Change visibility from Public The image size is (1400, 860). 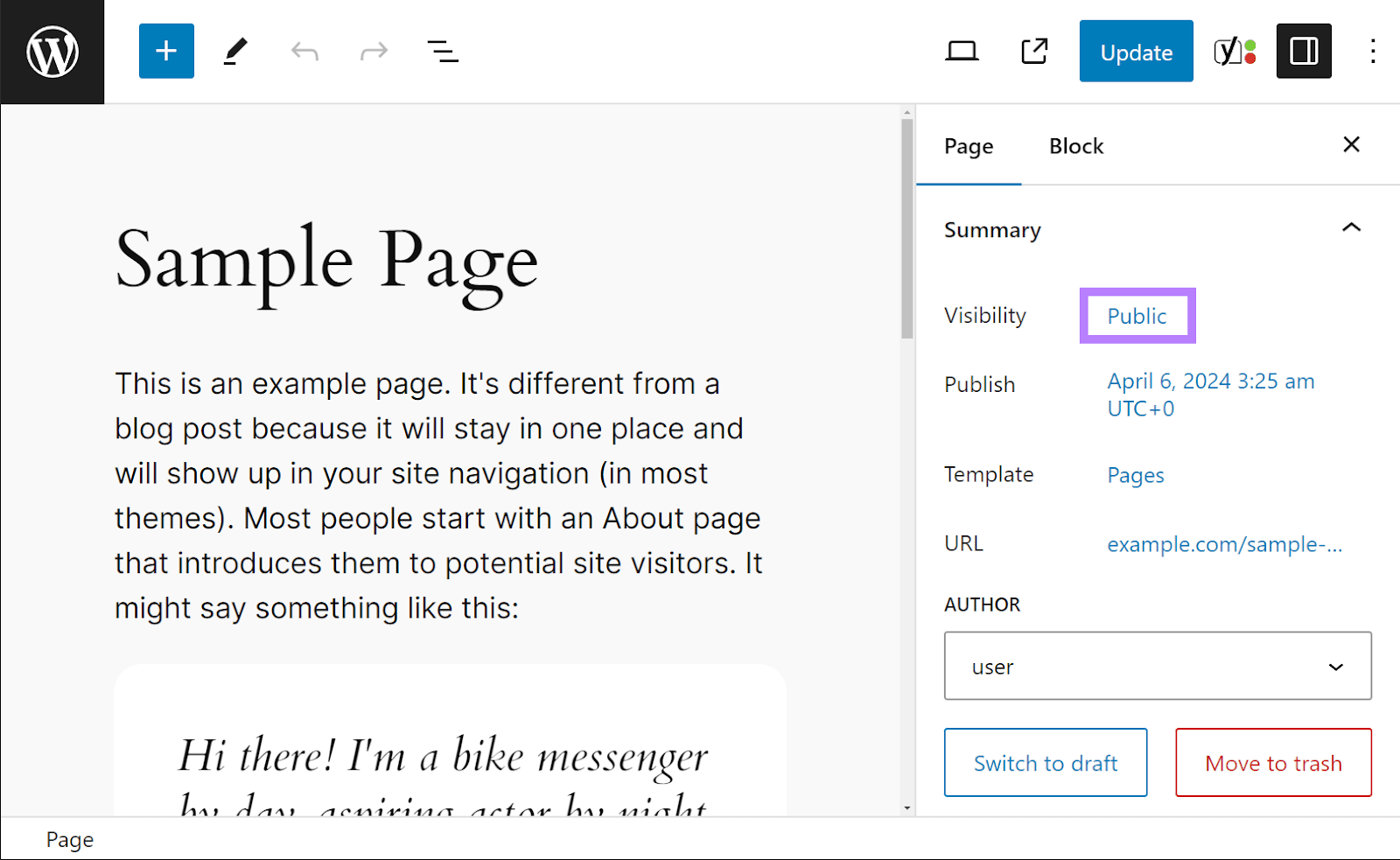coord(1137,316)
